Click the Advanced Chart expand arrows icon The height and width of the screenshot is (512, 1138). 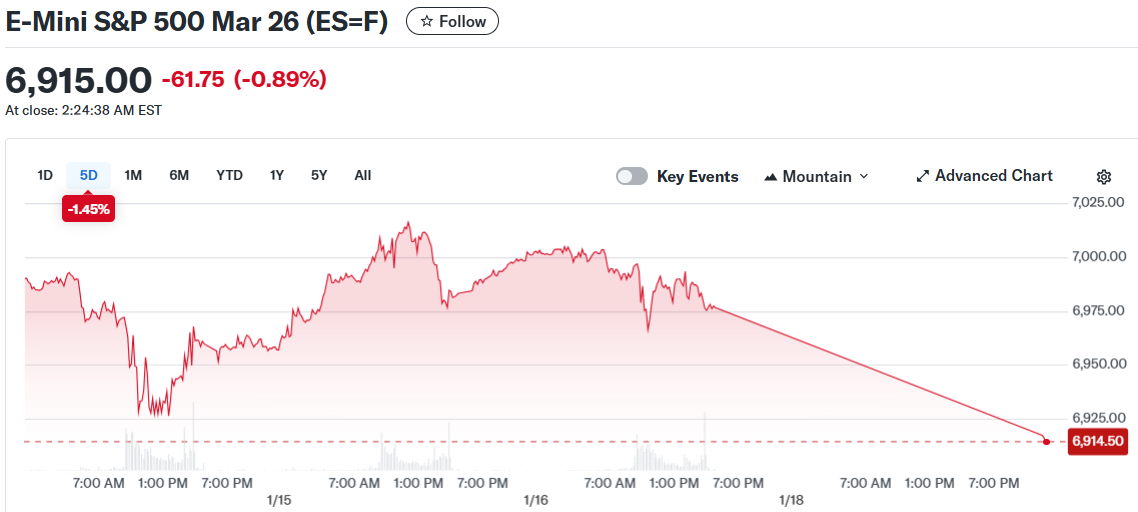[923, 176]
